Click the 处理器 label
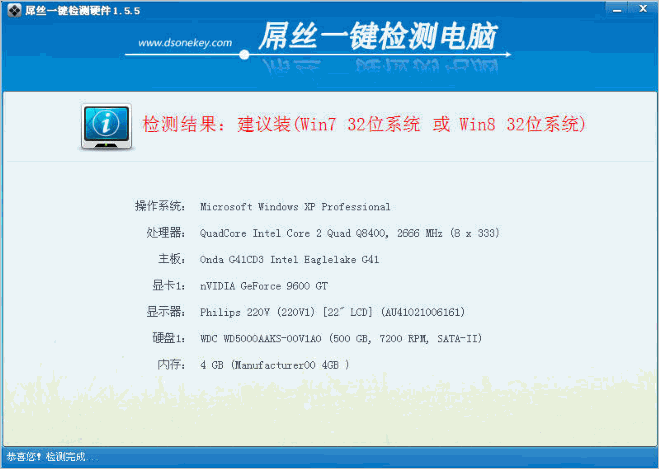The width and height of the screenshot is (659, 469). tap(166, 233)
